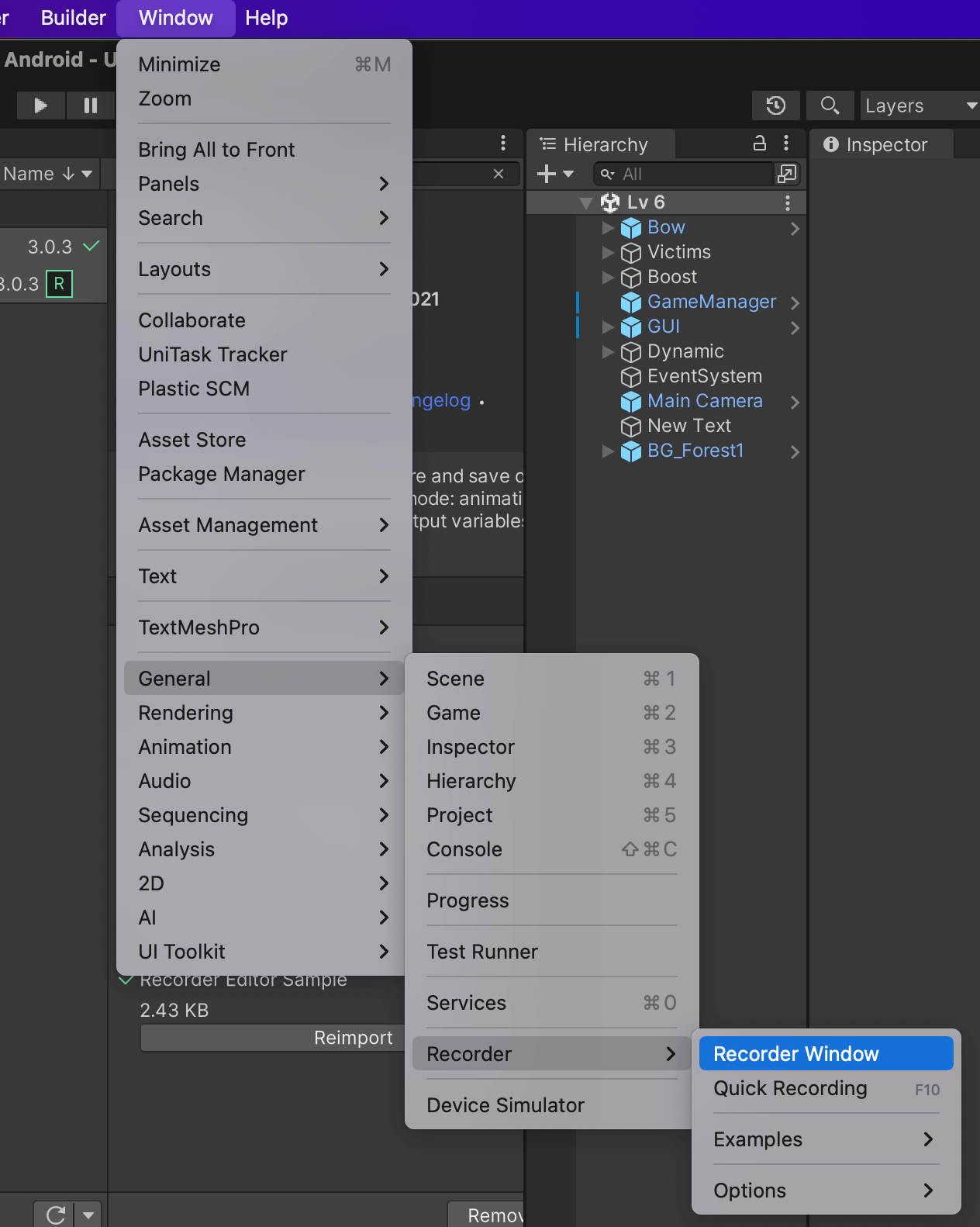Open the package panel three-dot menu
The image size is (980, 1227).
tap(503, 143)
